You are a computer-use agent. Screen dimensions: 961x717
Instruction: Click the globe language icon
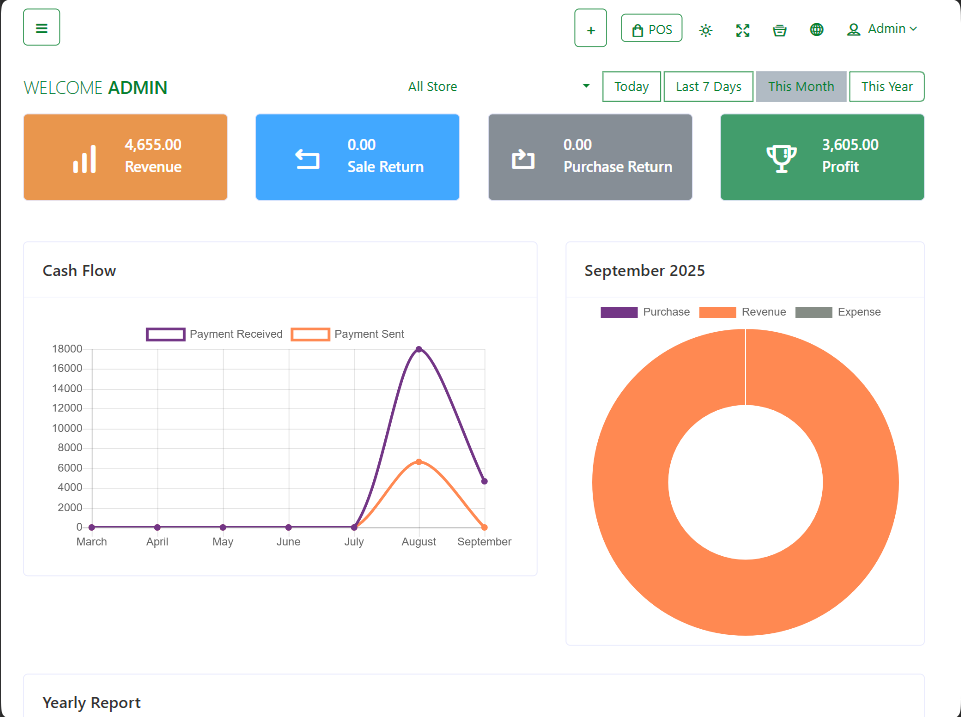pyautogui.click(x=816, y=30)
